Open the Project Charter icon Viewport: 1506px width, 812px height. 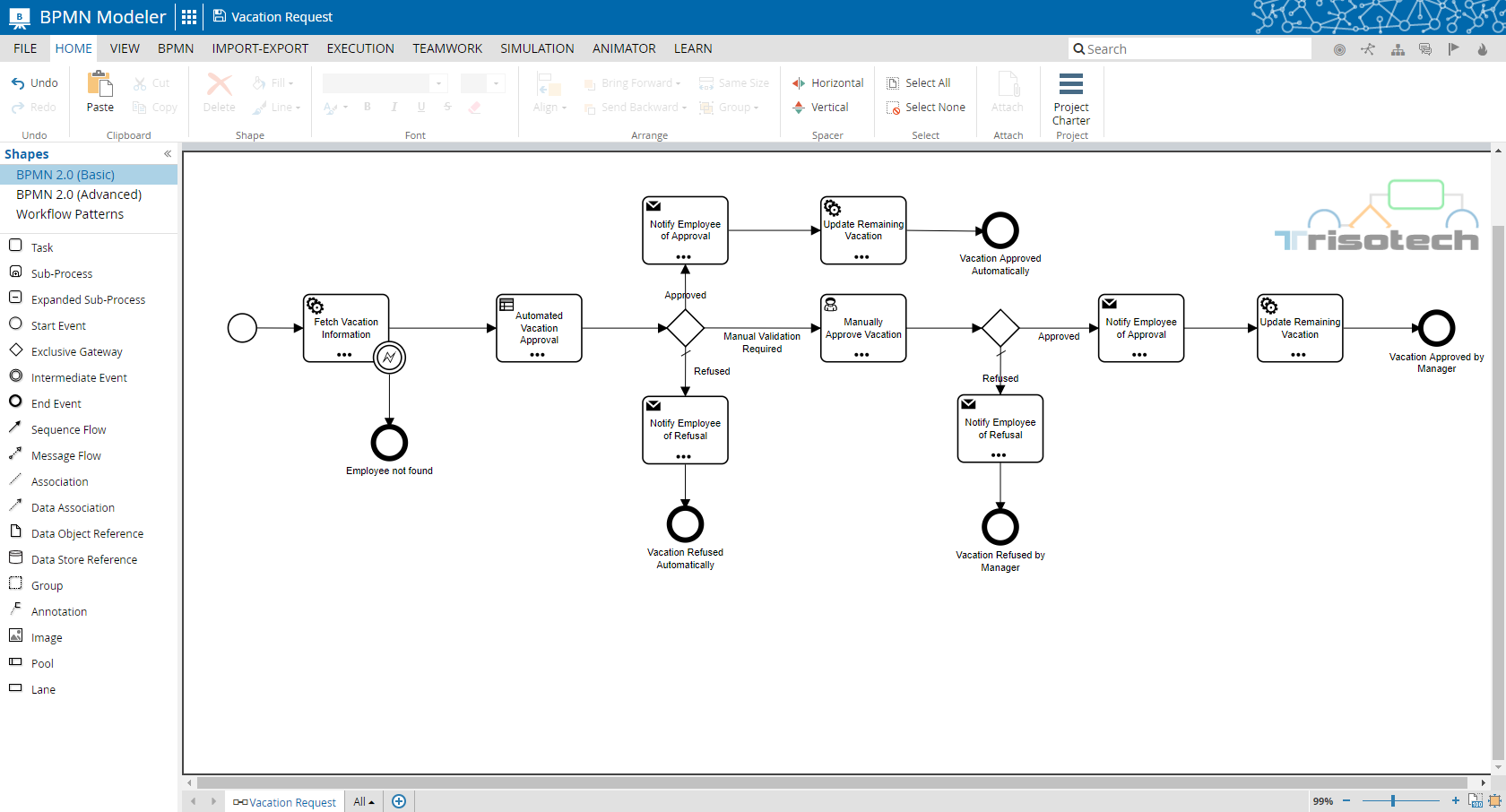pyautogui.click(x=1070, y=84)
